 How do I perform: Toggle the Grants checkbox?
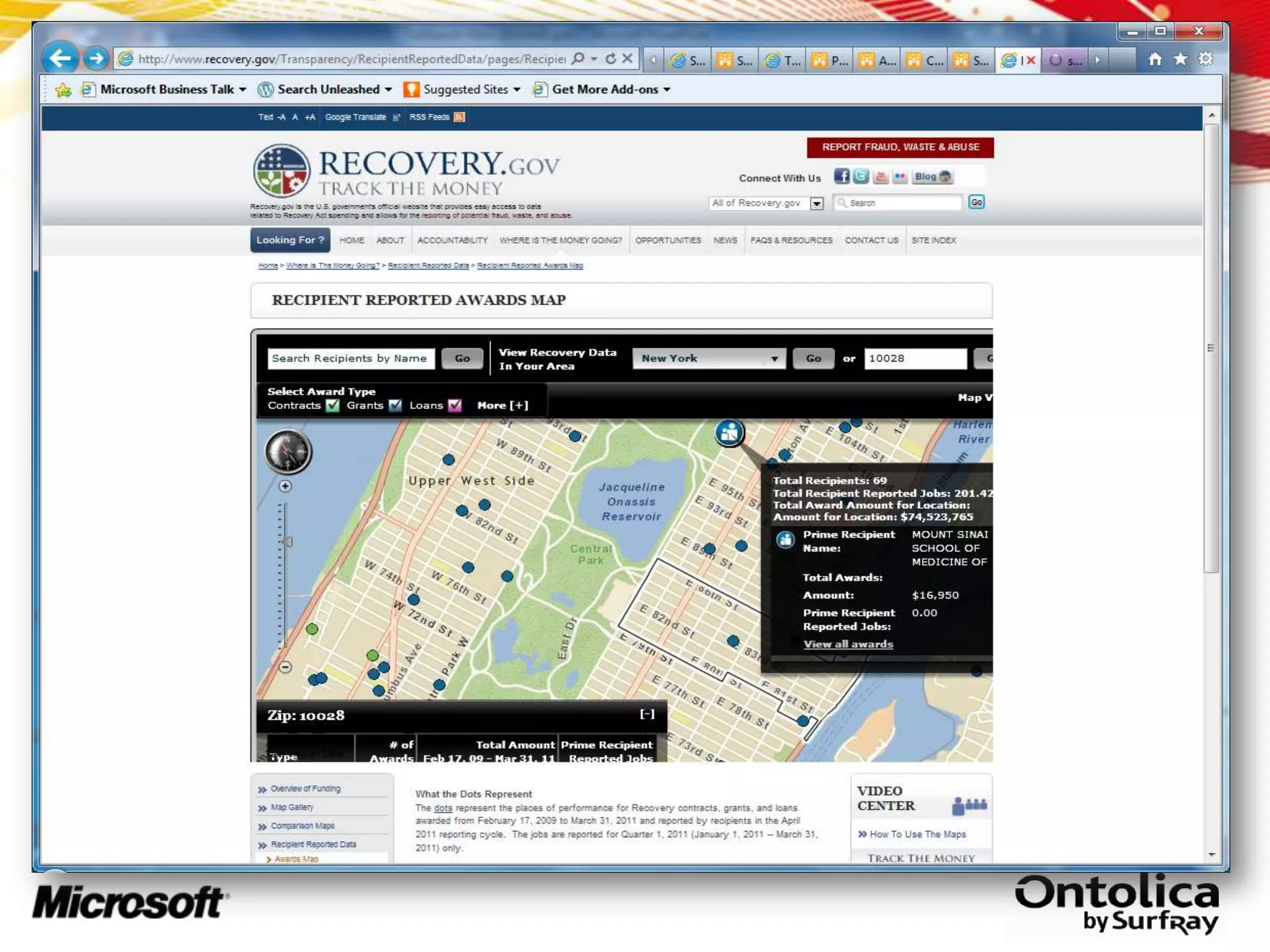pyautogui.click(x=395, y=405)
